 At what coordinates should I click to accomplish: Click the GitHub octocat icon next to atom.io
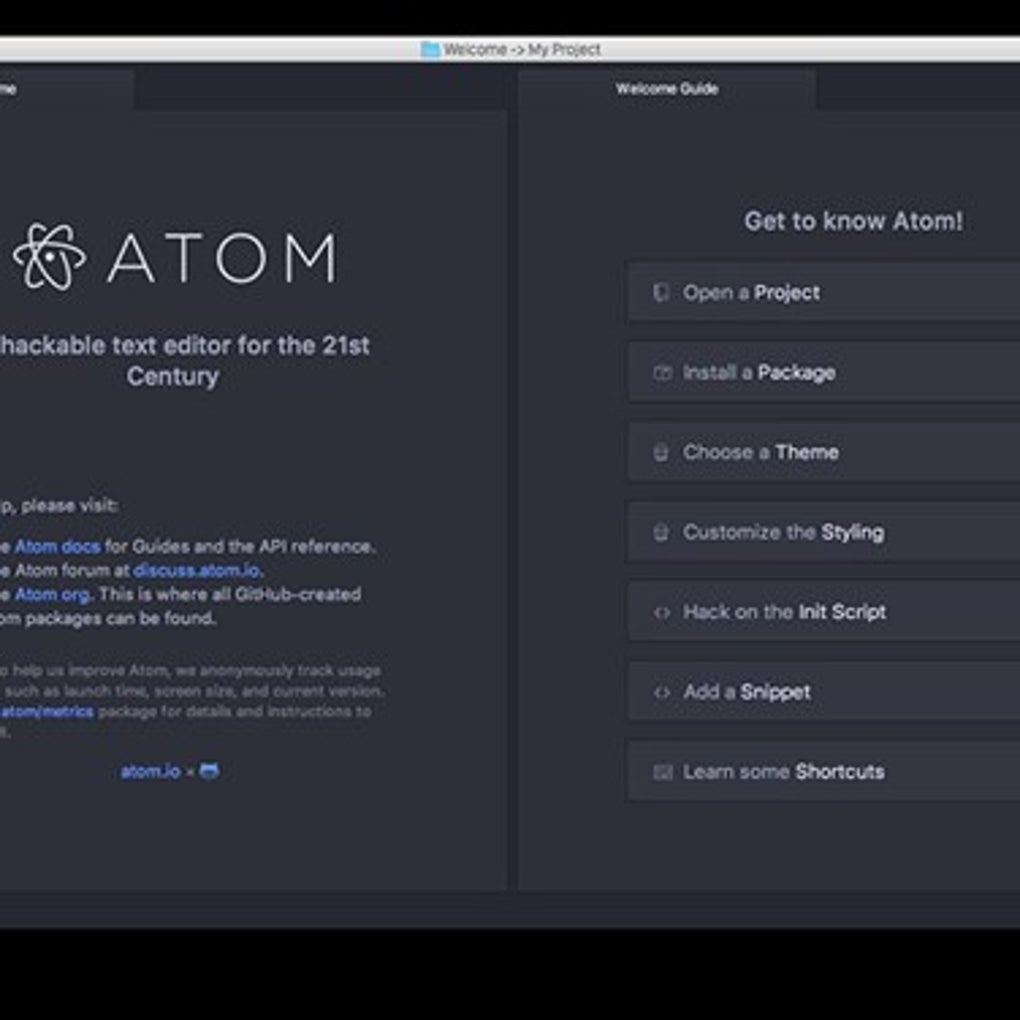[x=209, y=772]
